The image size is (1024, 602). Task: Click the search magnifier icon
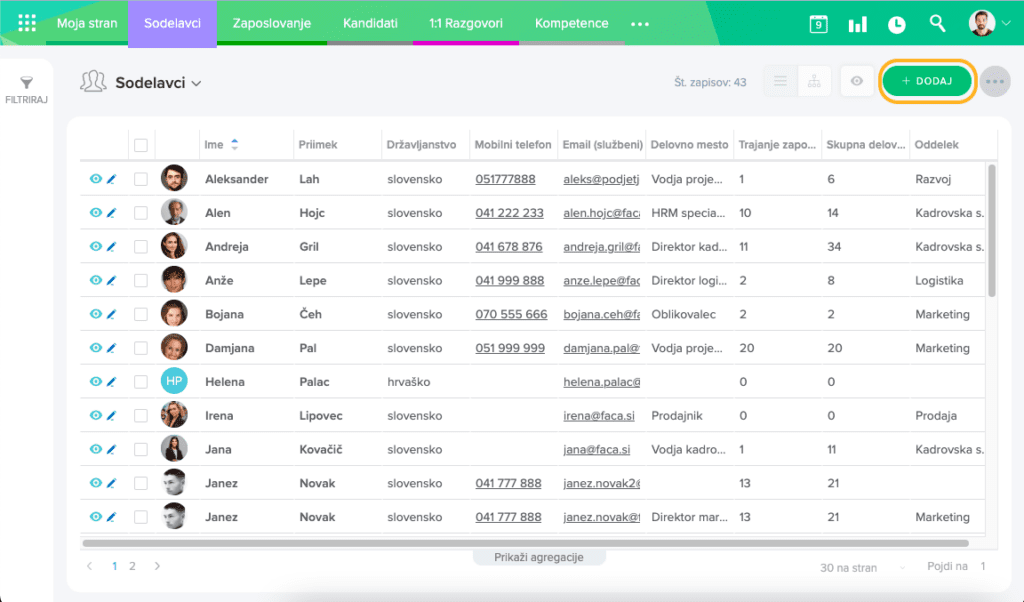(937, 23)
